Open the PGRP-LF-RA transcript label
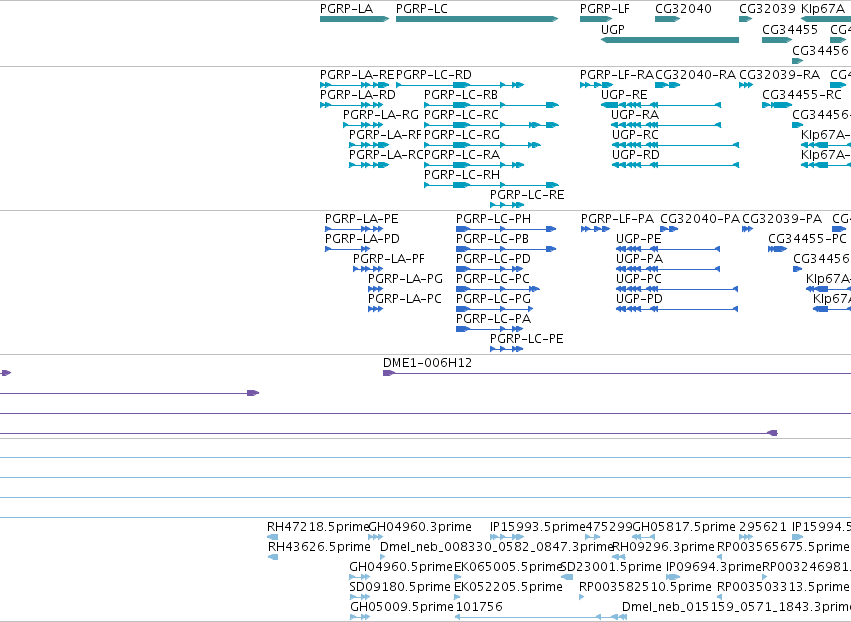 click(x=617, y=74)
